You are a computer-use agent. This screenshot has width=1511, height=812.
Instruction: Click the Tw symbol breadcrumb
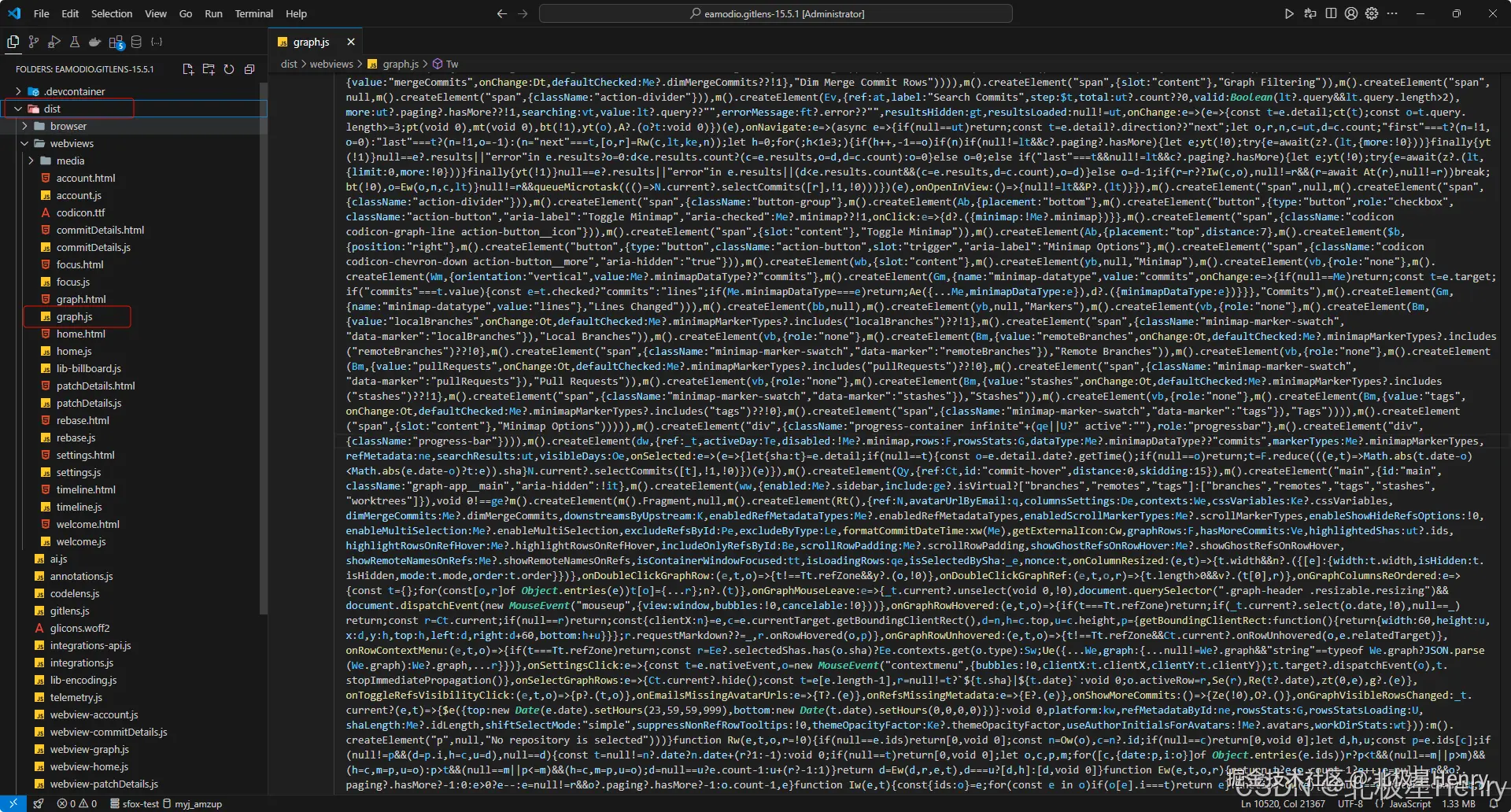coord(445,64)
